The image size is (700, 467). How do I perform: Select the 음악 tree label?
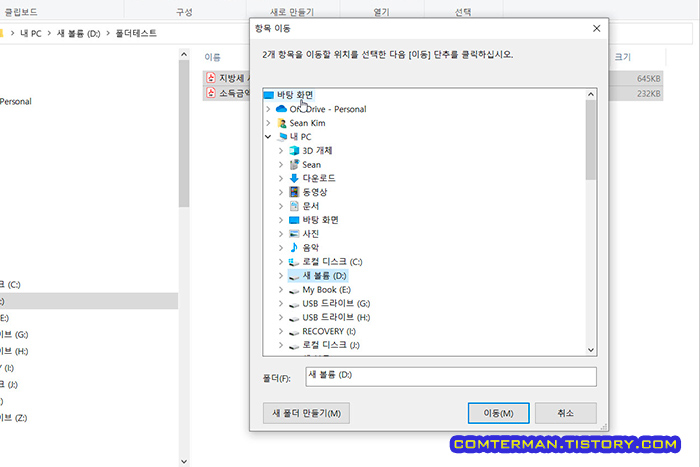tap(311, 247)
